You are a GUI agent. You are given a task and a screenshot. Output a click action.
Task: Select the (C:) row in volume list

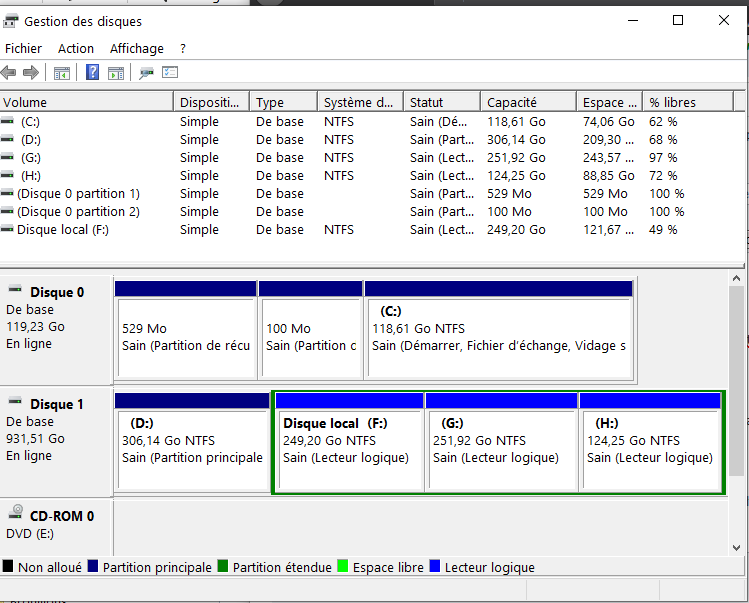(x=31, y=121)
